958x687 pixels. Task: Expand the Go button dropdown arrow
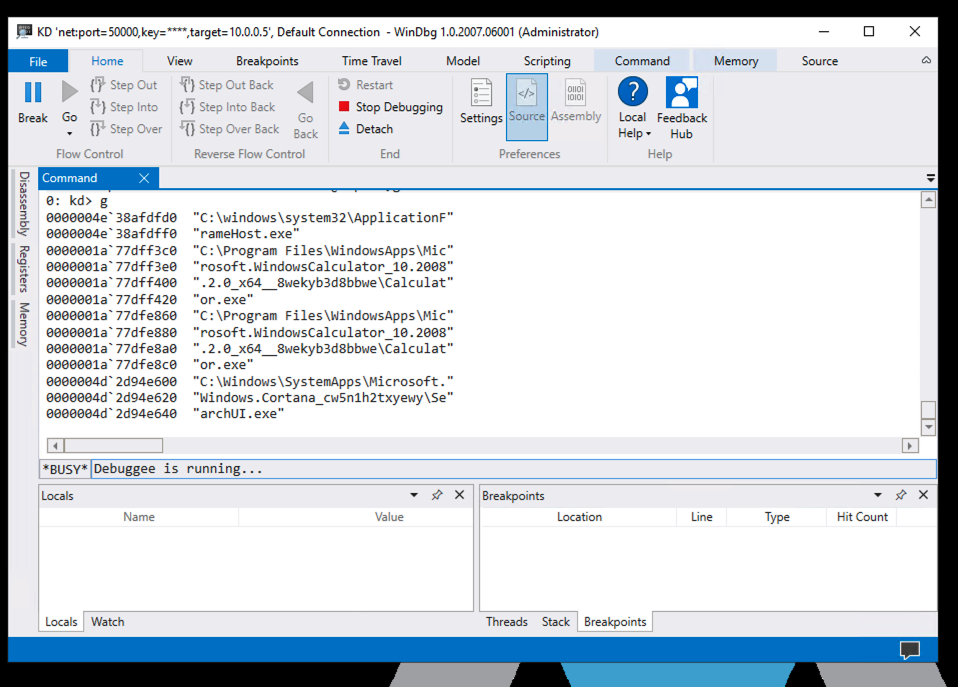tap(70, 133)
